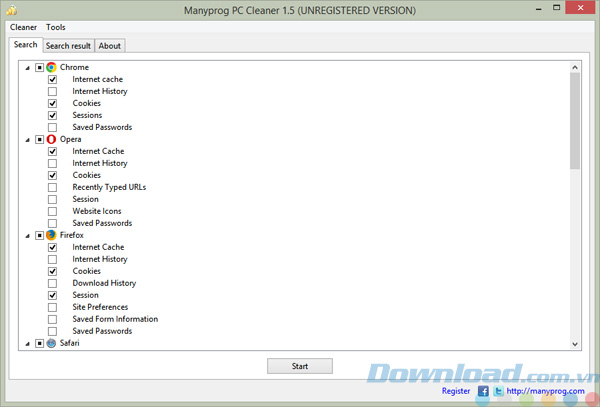Select 'Saved Form Information' text
600x407 pixels.
click(115, 319)
